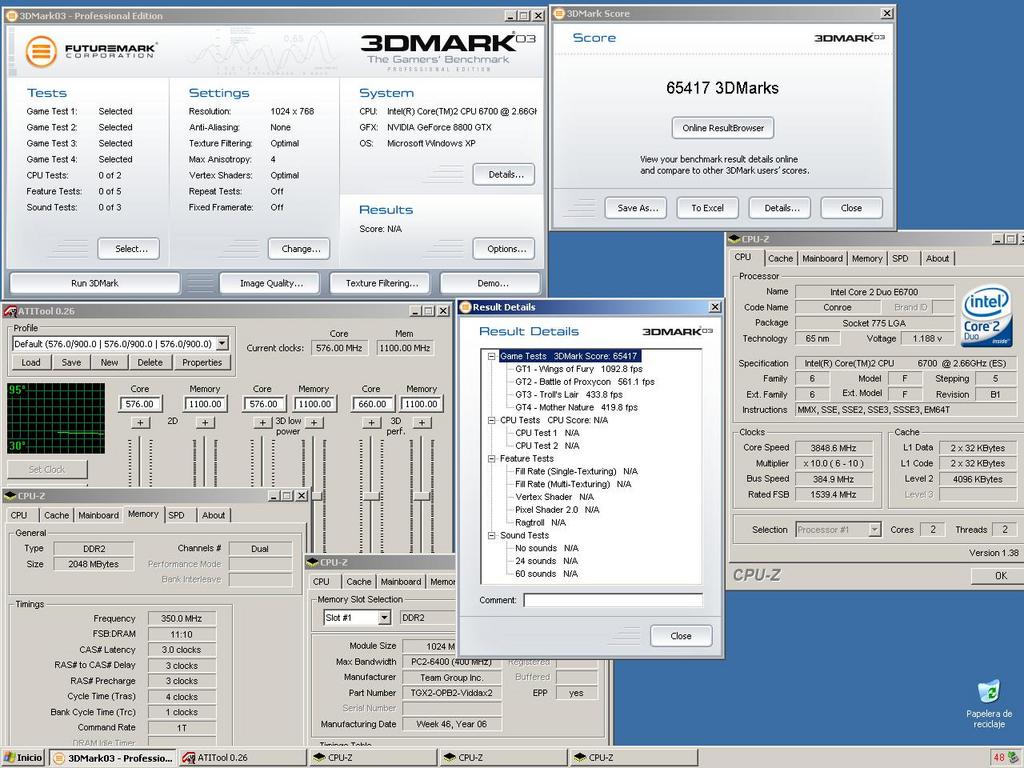The width and height of the screenshot is (1024, 768).
Task: Click Save As in Score window
Action: [x=636, y=208]
